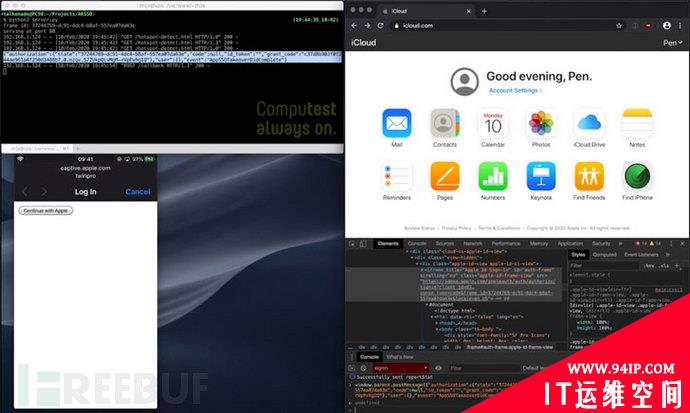
Task: Open the Contacts app in iCloud
Action: (x=444, y=123)
